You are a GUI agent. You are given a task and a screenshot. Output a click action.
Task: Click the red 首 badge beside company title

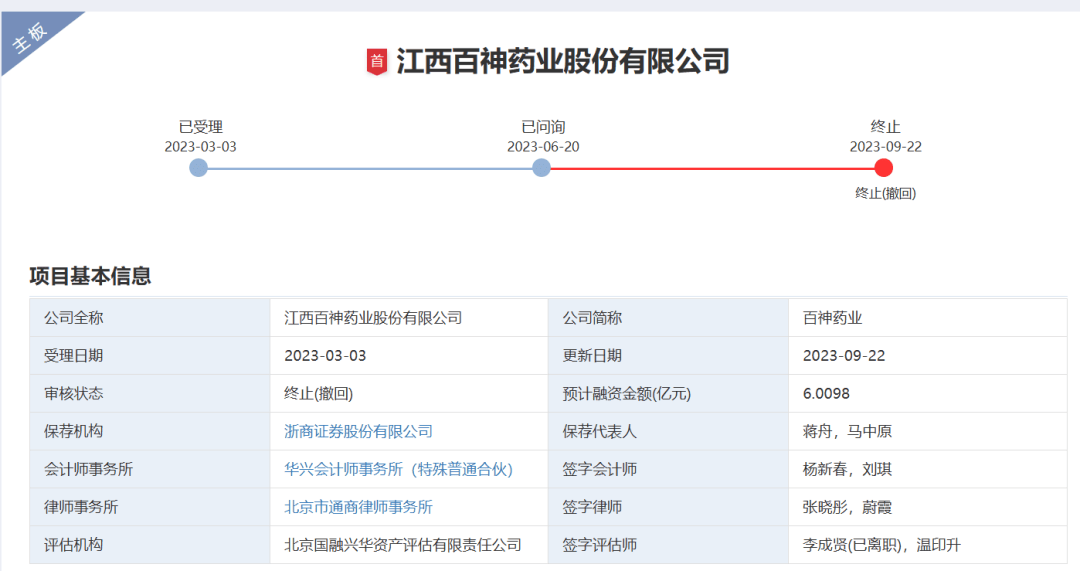coord(377,62)
